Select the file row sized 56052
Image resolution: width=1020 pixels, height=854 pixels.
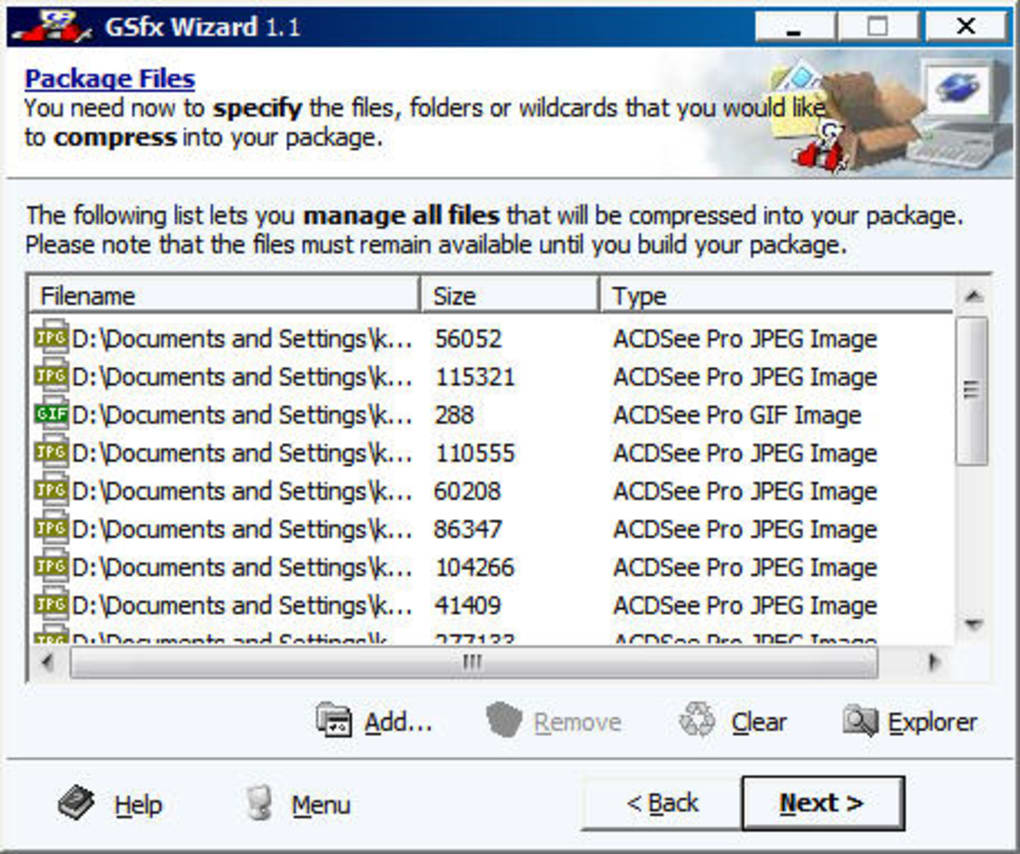coord(492,338)
